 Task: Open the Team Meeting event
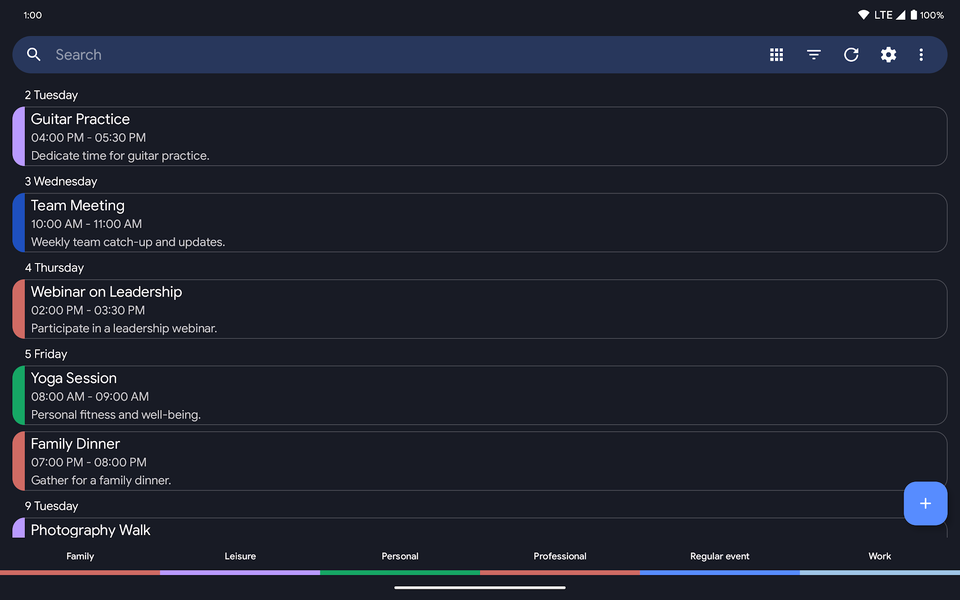coord(480,223)
